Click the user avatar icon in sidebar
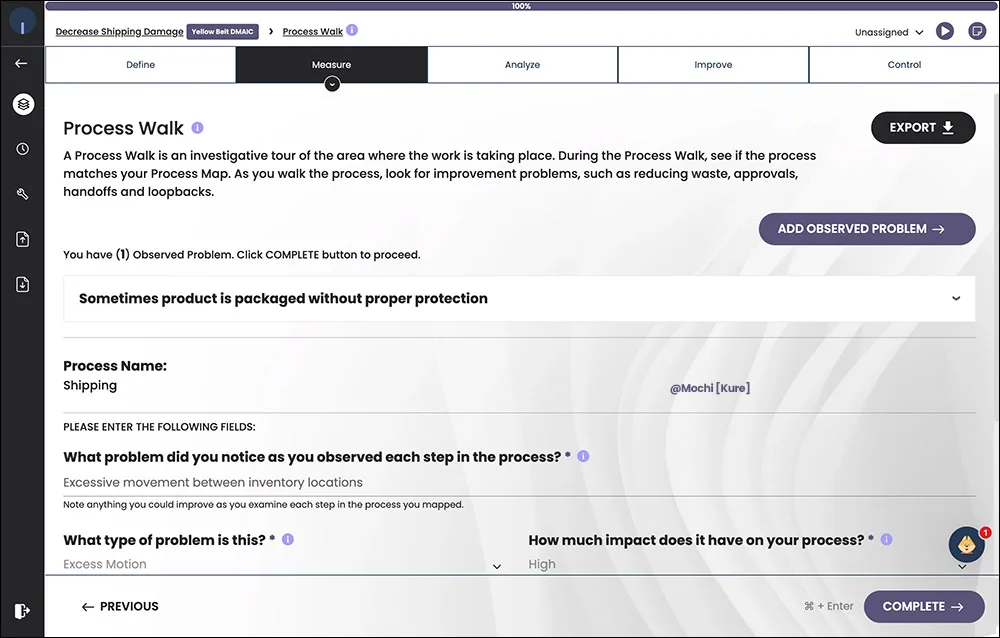This screenshot has width=1000, height=638. pyautogui.click(x=22, y=22)
